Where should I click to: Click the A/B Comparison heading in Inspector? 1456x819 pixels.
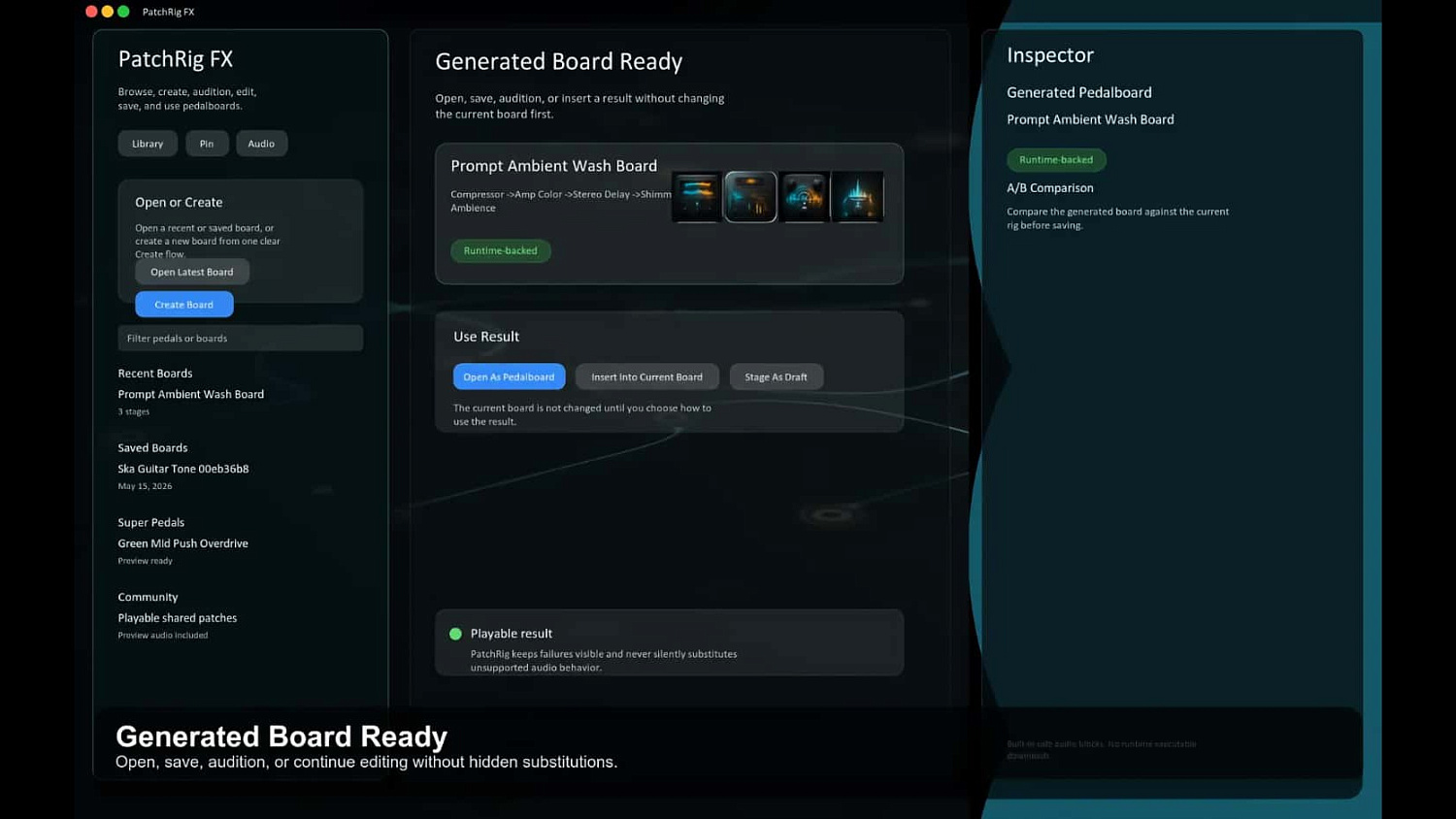tap(1050, 188)
